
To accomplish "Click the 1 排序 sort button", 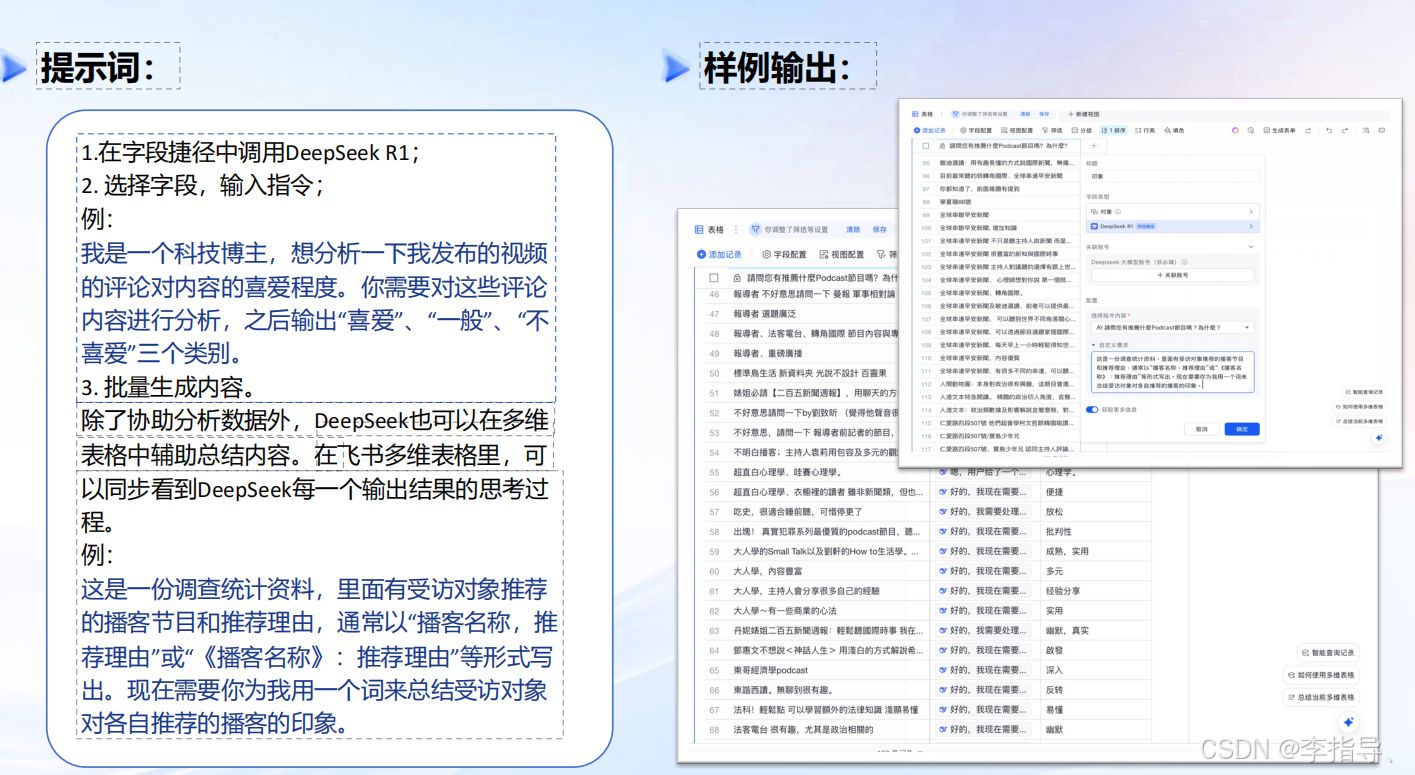I will click(1113, 130).
